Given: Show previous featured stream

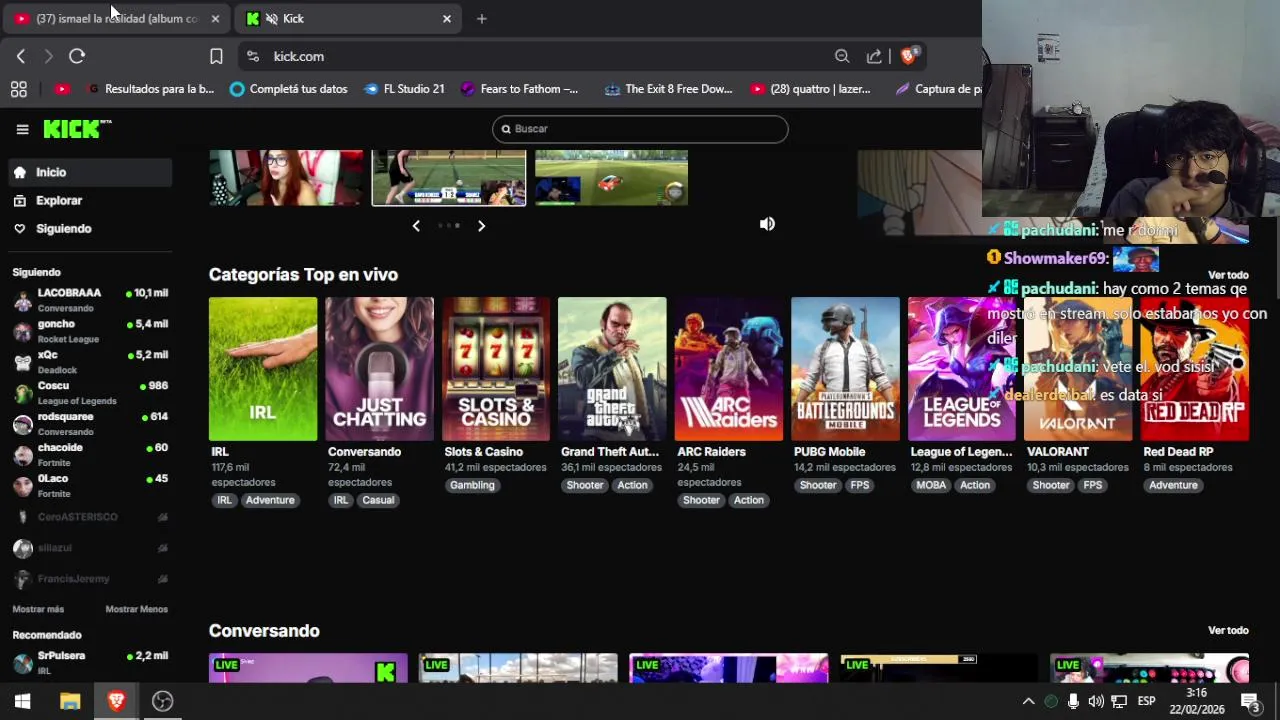Looking at the screenshot, I should click(416, 226).
